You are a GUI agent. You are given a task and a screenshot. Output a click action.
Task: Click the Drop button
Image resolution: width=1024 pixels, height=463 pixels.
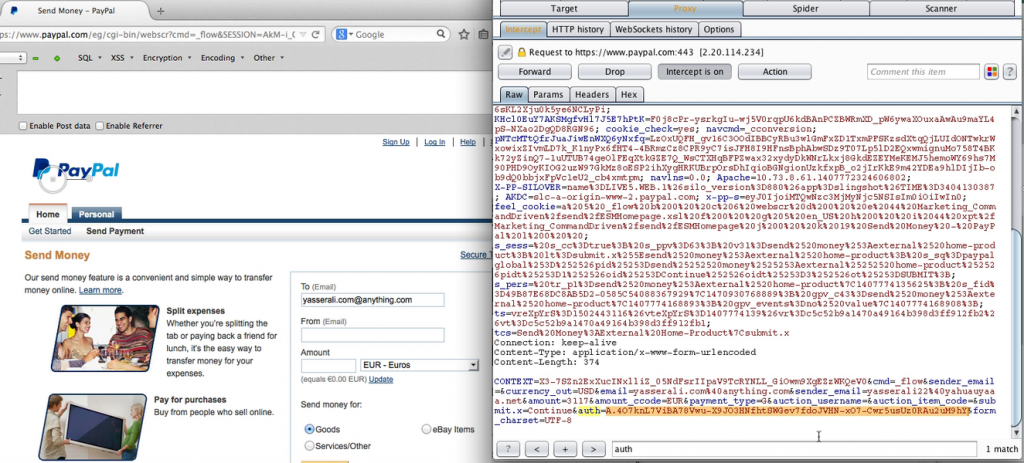tap(615, 72)
